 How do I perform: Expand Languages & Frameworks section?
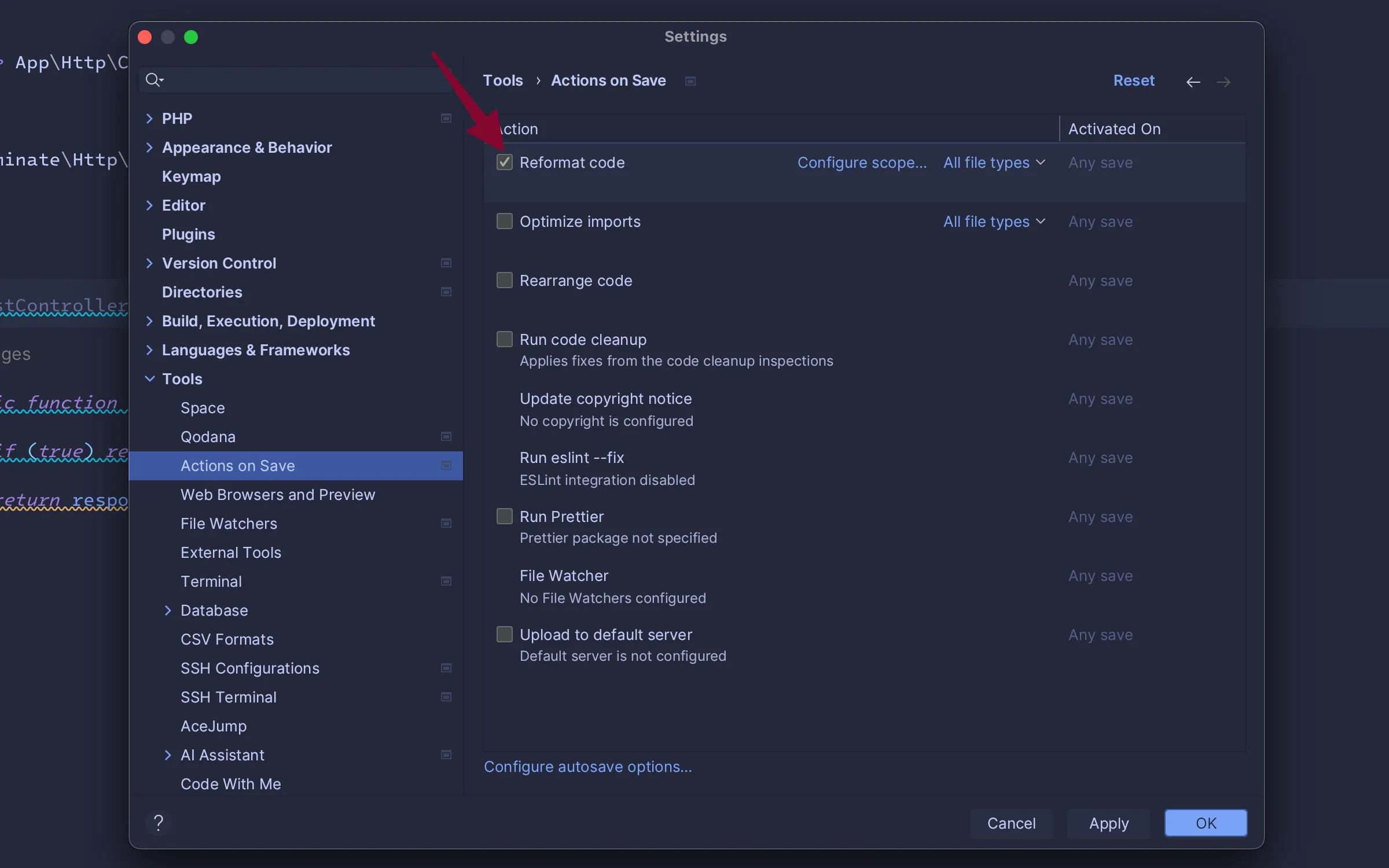point(149,350)
